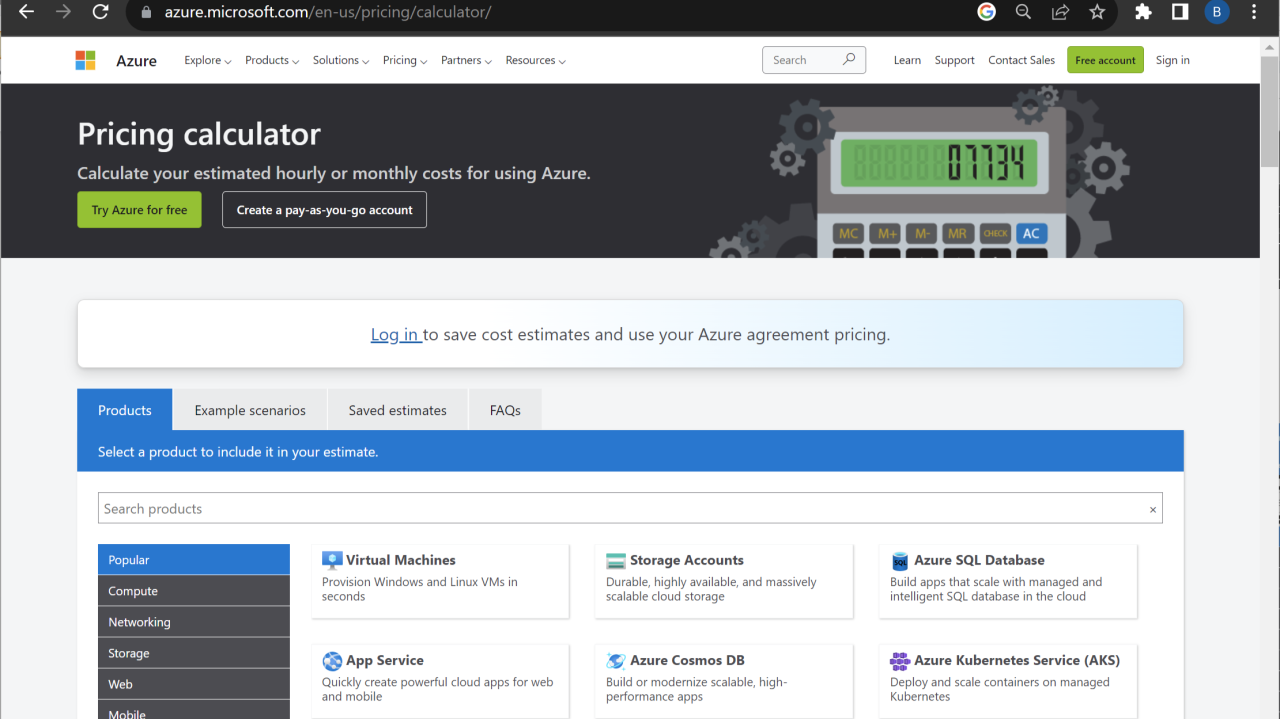The width and height of the screenshot is (1280, 719).
Task: Follow the Log in link
Action: click(x=395, y=335)
